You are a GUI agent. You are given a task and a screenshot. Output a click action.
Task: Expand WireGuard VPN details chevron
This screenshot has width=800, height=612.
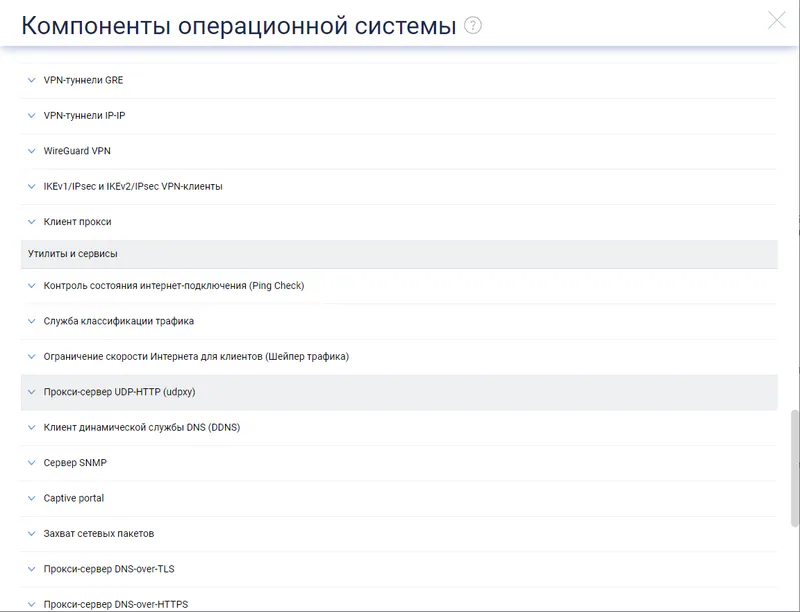[x=32, y=151]
